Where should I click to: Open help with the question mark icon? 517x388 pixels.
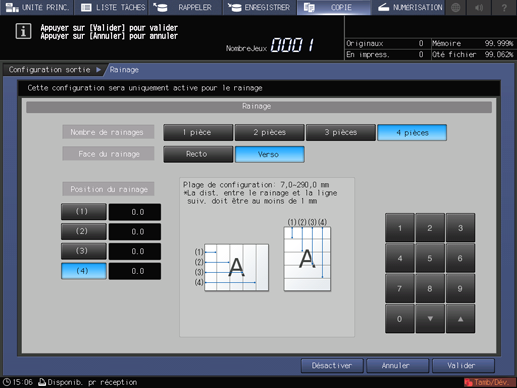click(x=504, y=7)
